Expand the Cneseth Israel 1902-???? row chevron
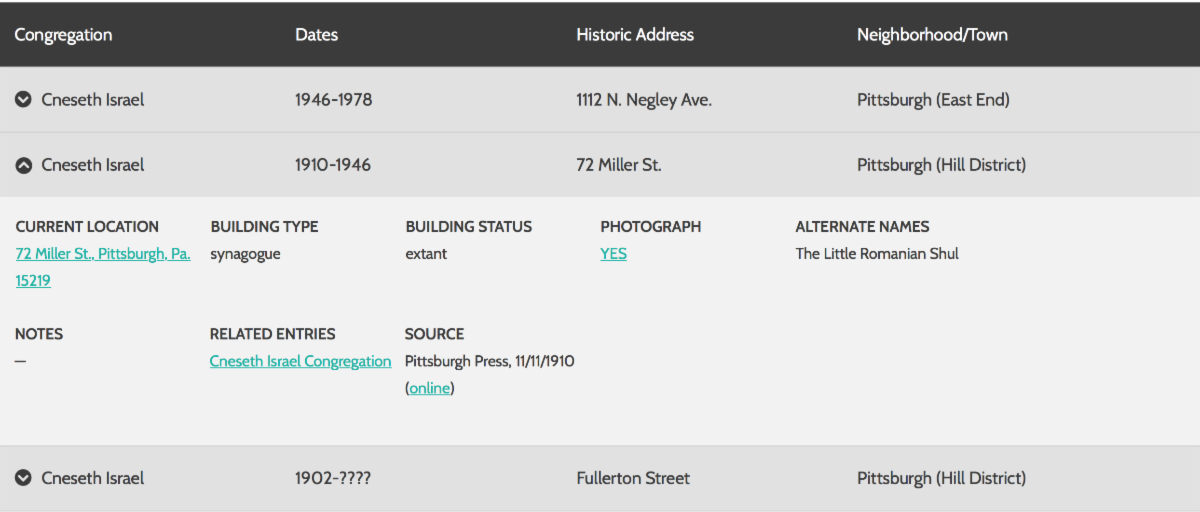Viewport: 1200px width, 512px height. tap(24, 478)
